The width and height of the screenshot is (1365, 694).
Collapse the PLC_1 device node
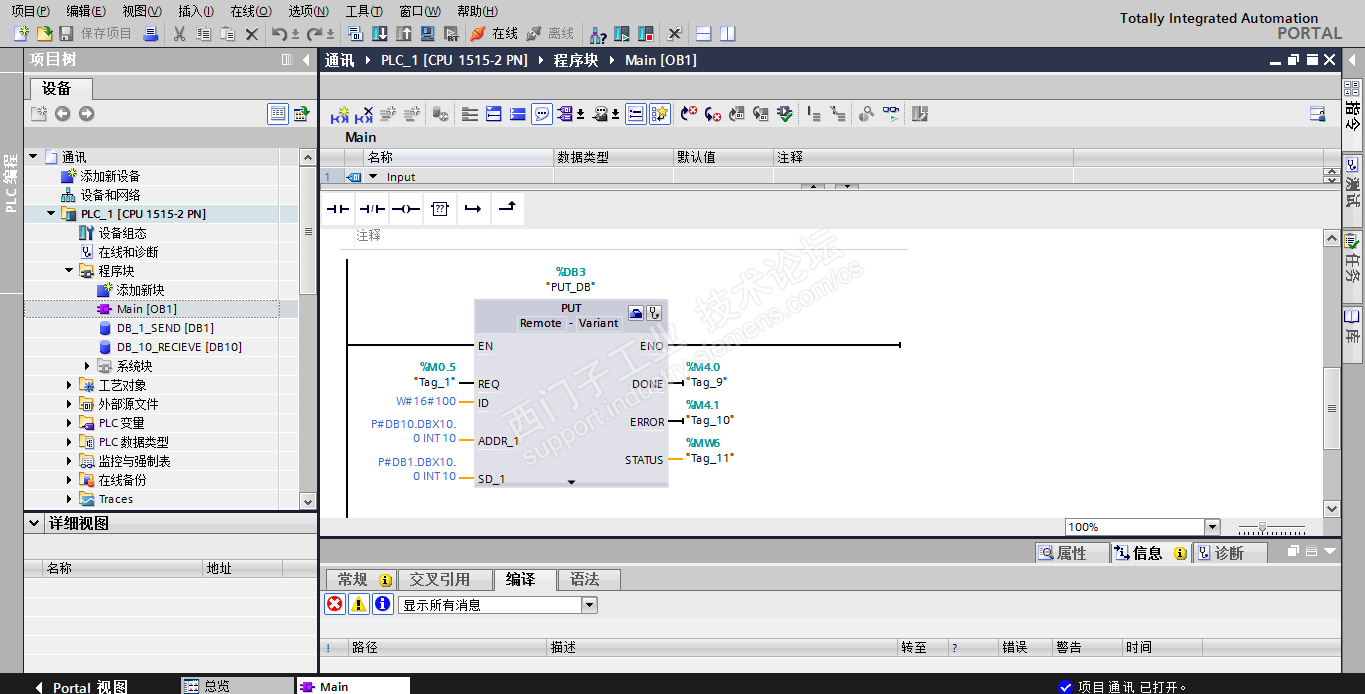(x=52, y=214)
